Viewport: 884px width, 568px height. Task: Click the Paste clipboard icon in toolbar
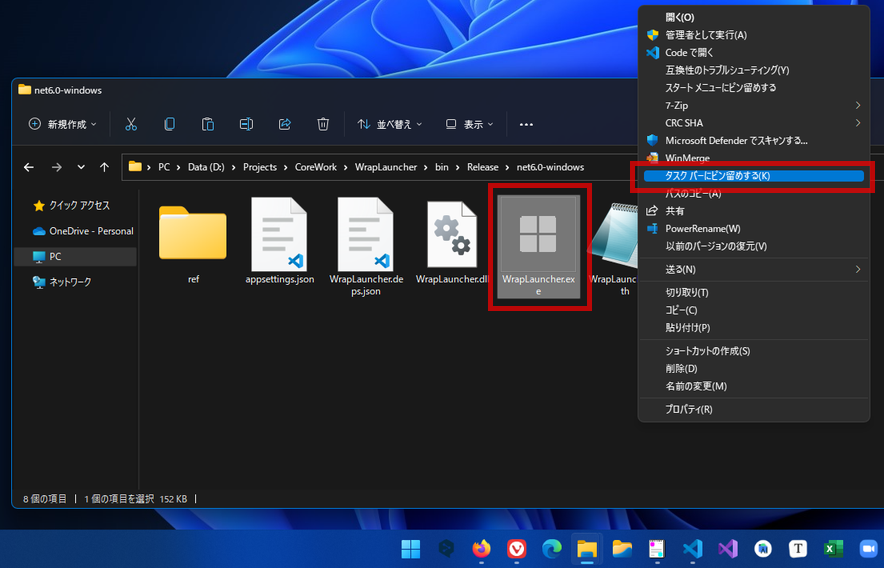208,124
